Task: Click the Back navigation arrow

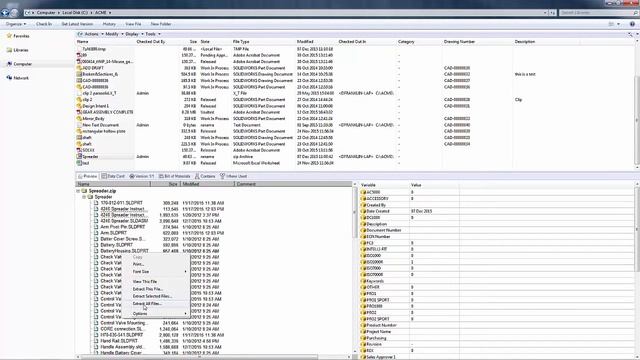Action: pos(5,13)
